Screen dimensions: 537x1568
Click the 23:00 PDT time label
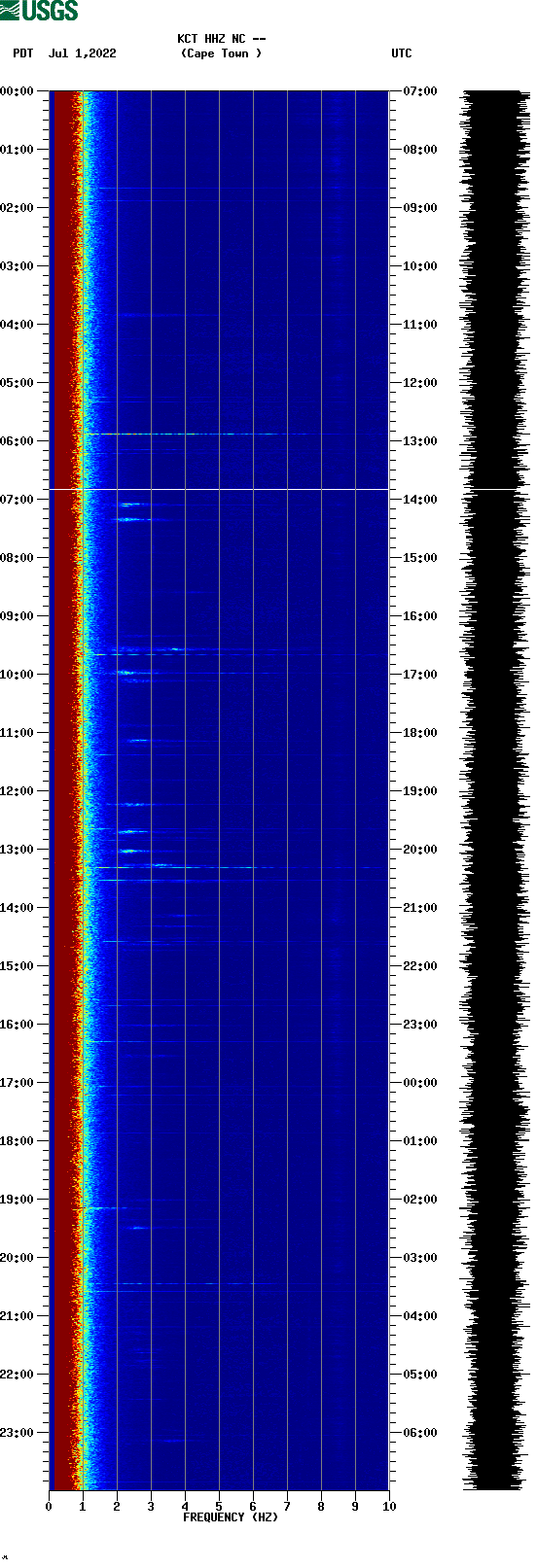coord(17,1433)
